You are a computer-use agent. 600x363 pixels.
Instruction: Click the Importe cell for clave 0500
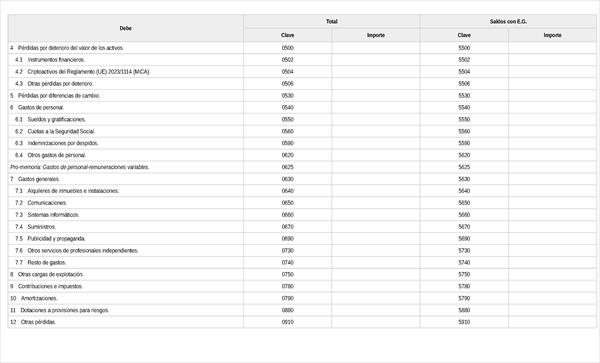click(376, 48)
